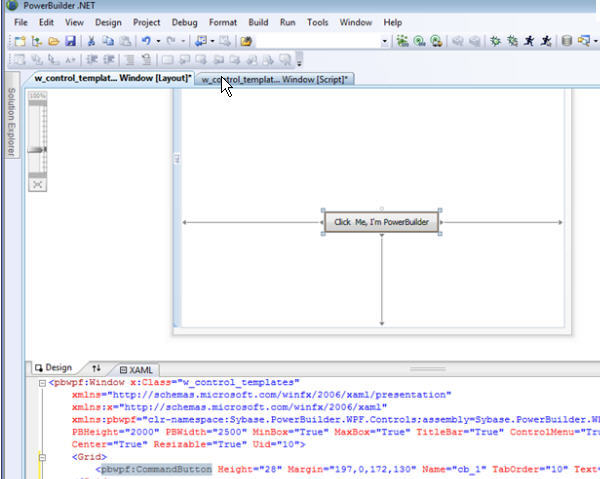
Task: Open the Tools menu
Action: tap(318, 23)
